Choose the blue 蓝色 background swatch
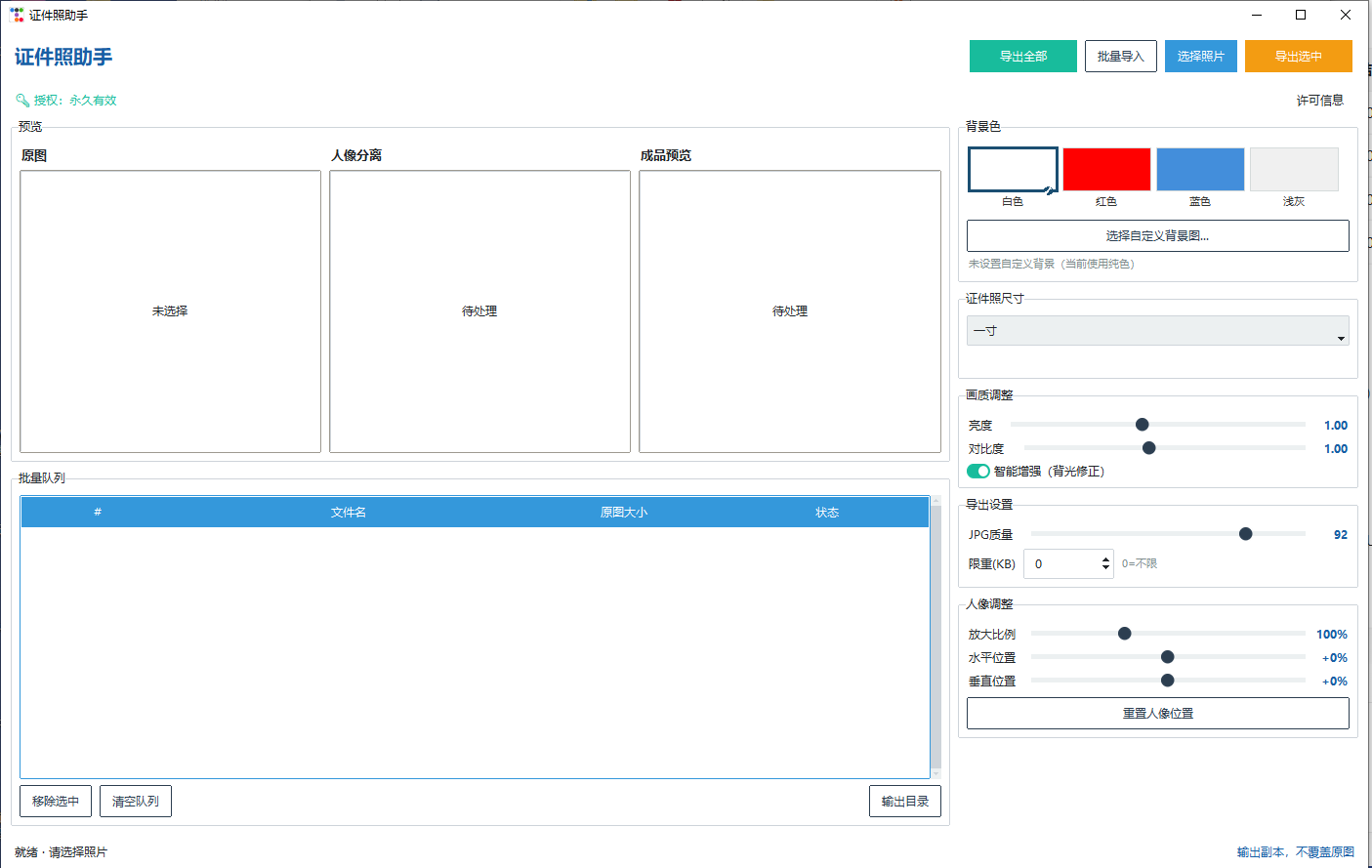The image size is (1372, 868). pyautogui.click(x=1200, y=169)
